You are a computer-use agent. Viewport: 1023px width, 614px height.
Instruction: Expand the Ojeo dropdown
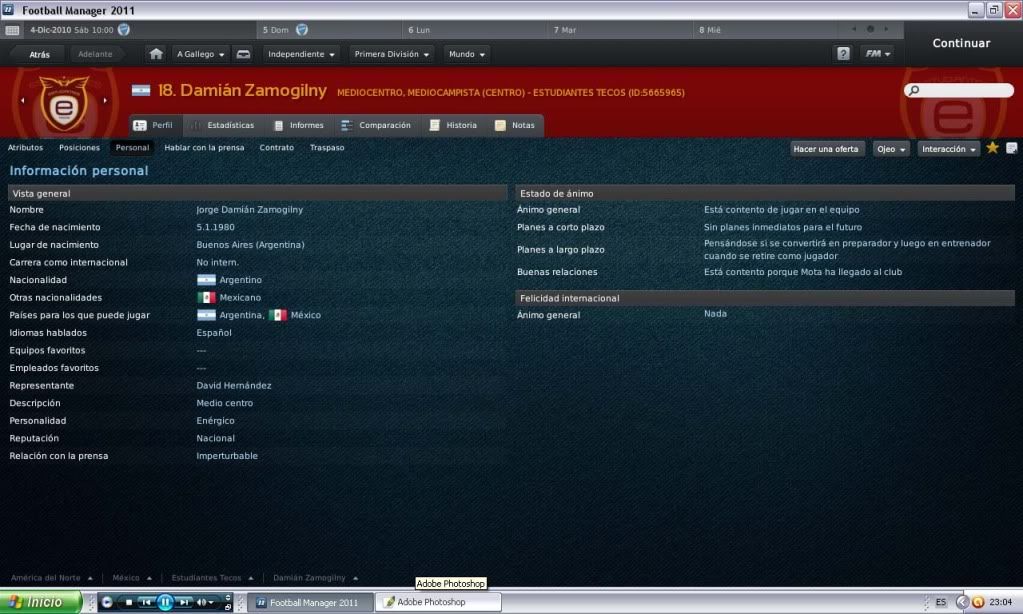coord(891,149)
